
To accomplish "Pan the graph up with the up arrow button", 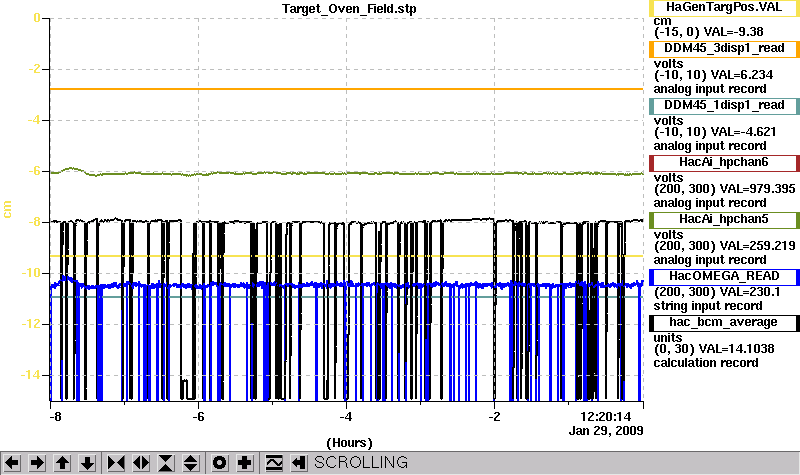I will 62,463.
